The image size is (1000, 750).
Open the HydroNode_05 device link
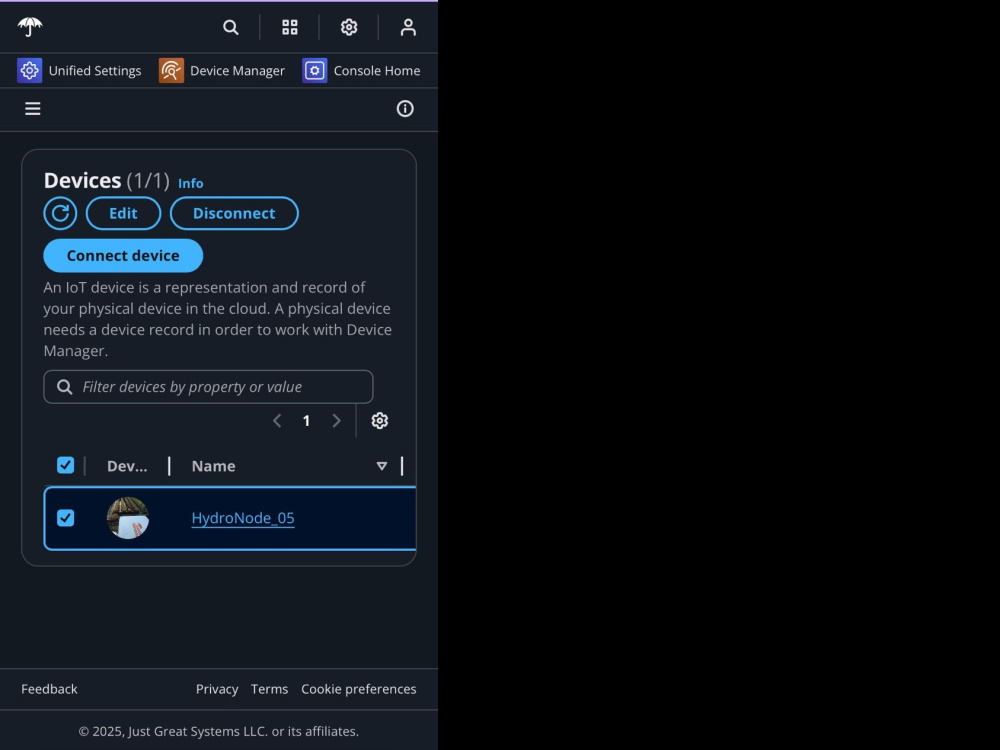(x=243, y=518)
